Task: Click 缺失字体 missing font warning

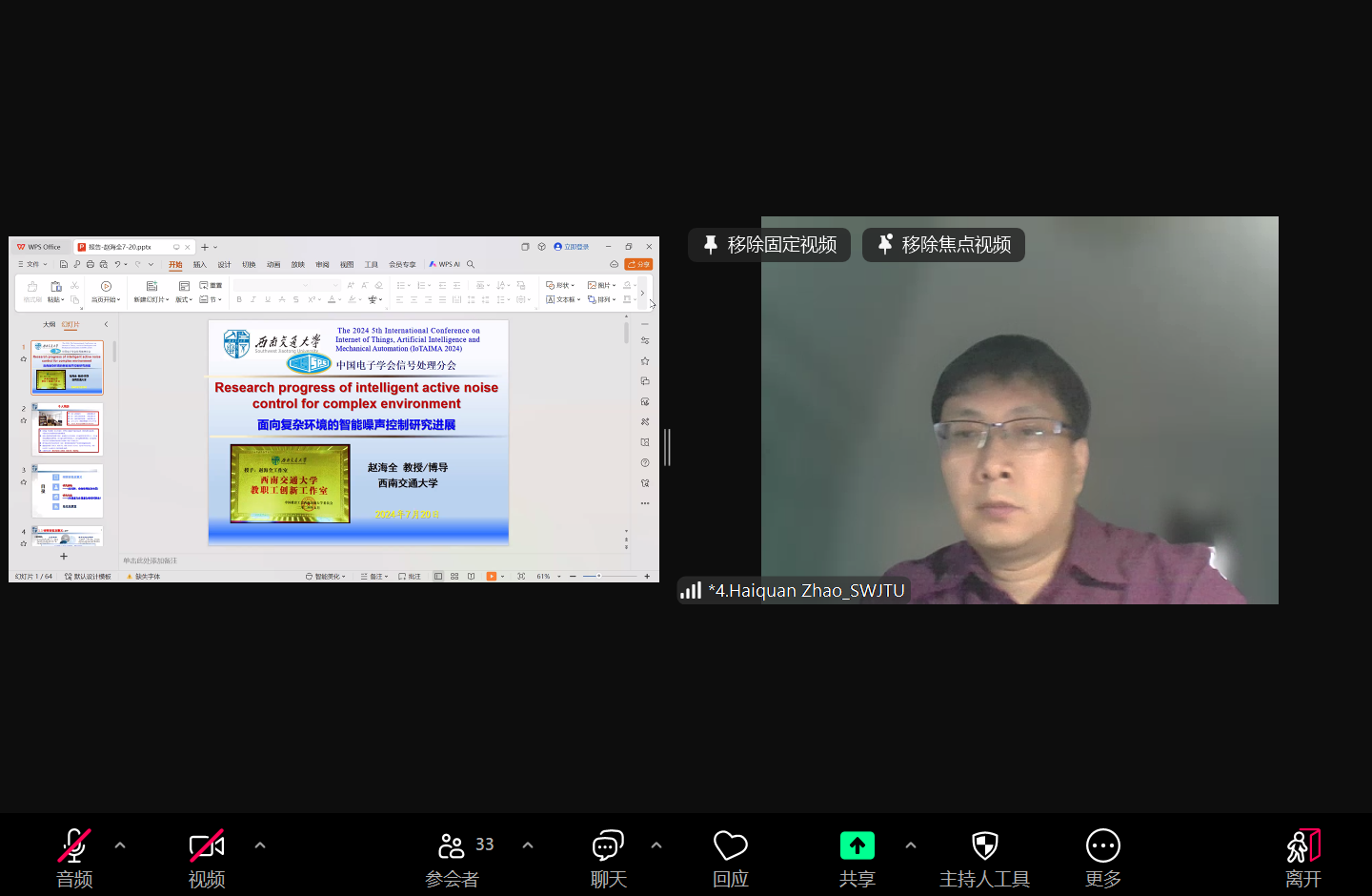Action: pos(144,577)
